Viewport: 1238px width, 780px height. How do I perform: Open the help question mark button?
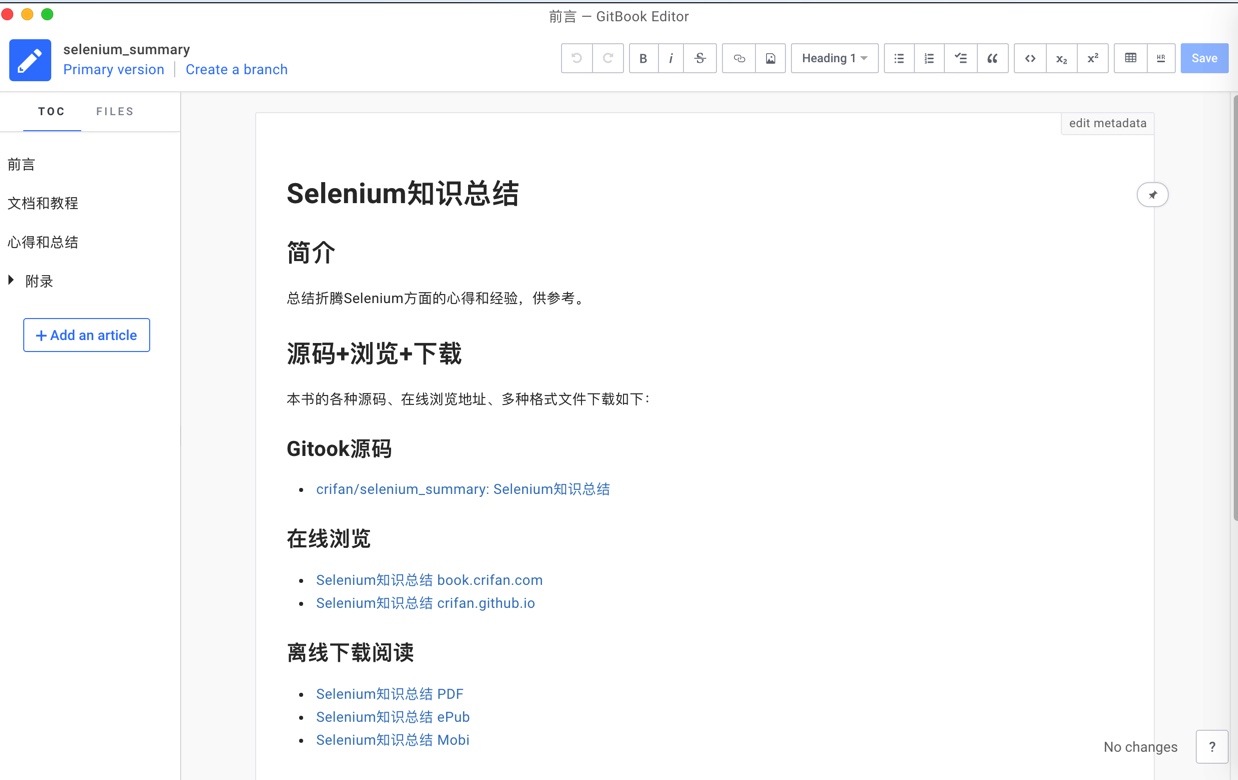[1212, 746]
